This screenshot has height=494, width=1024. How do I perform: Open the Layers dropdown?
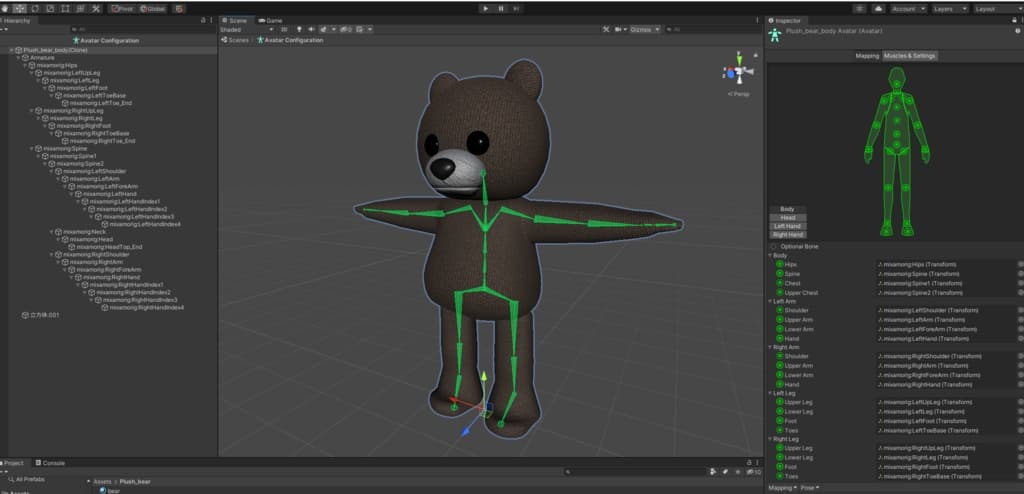948,8
